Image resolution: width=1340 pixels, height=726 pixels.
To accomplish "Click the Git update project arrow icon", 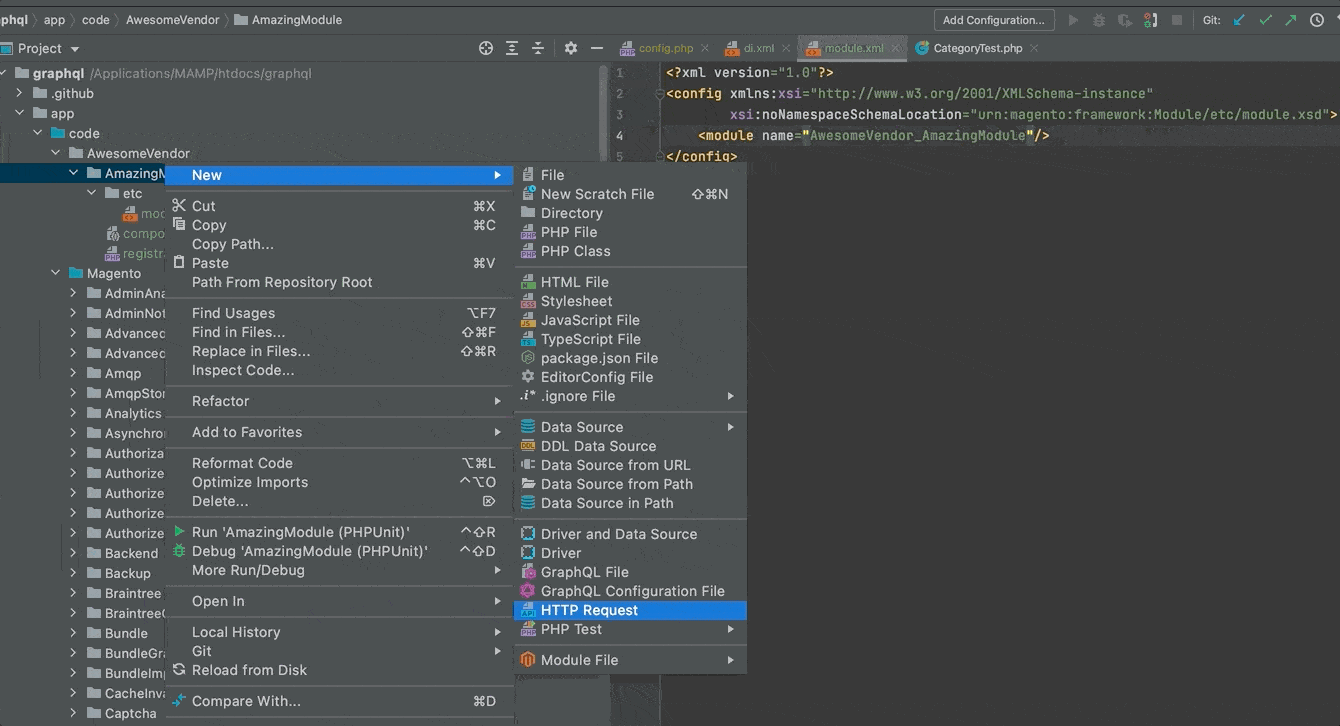I will pyautogui.click(x=1240, y=20).
